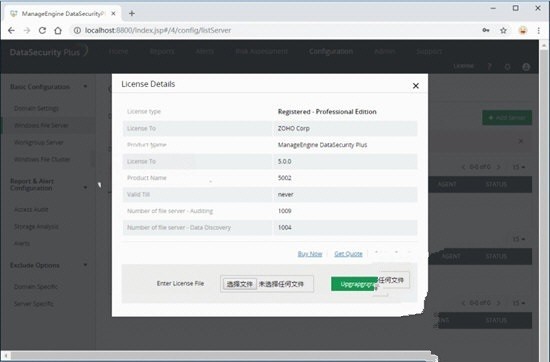
Task: Click the green Add Server button
Action: tap(507, 118)
